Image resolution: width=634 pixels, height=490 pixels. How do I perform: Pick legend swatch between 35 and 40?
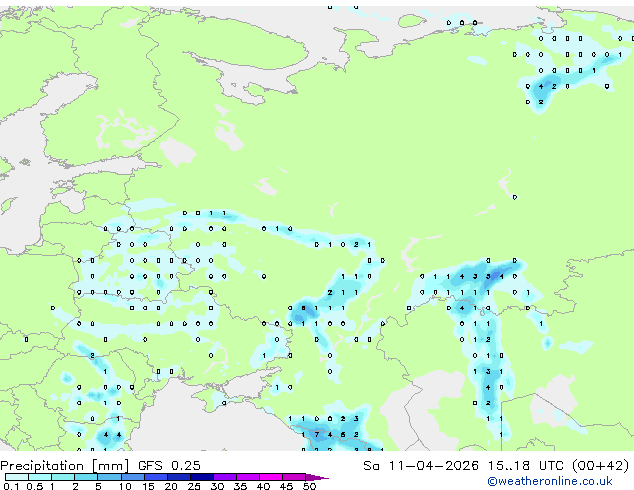click(x=248, y=477)
